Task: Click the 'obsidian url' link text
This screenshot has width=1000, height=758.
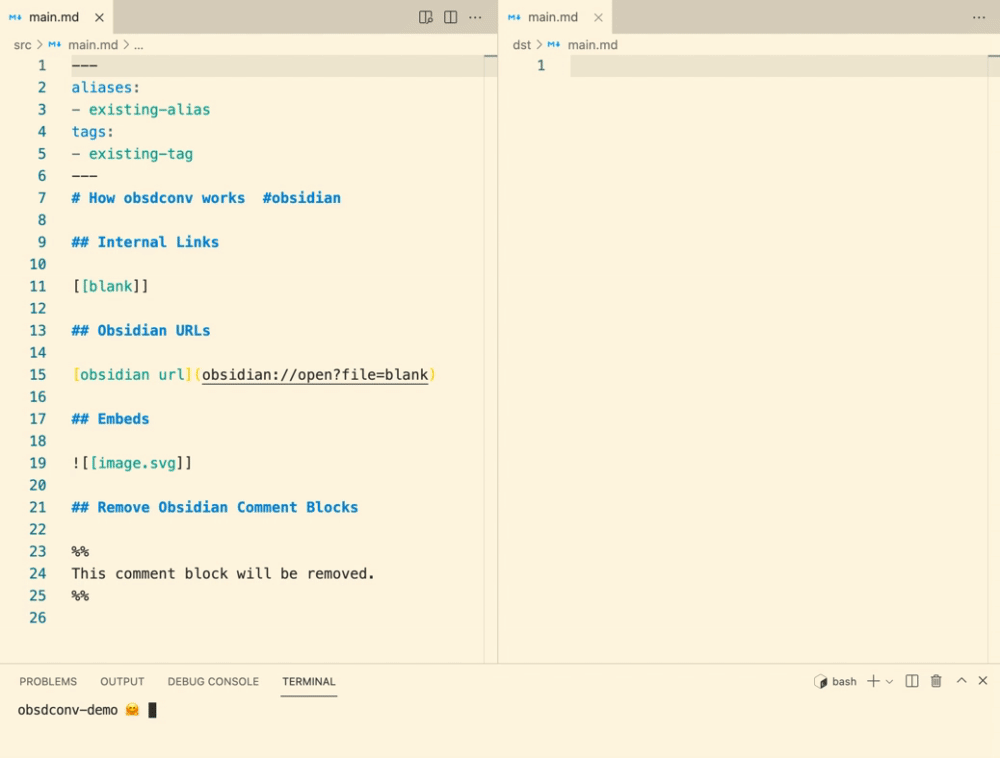Action: (x=132, y=374)
